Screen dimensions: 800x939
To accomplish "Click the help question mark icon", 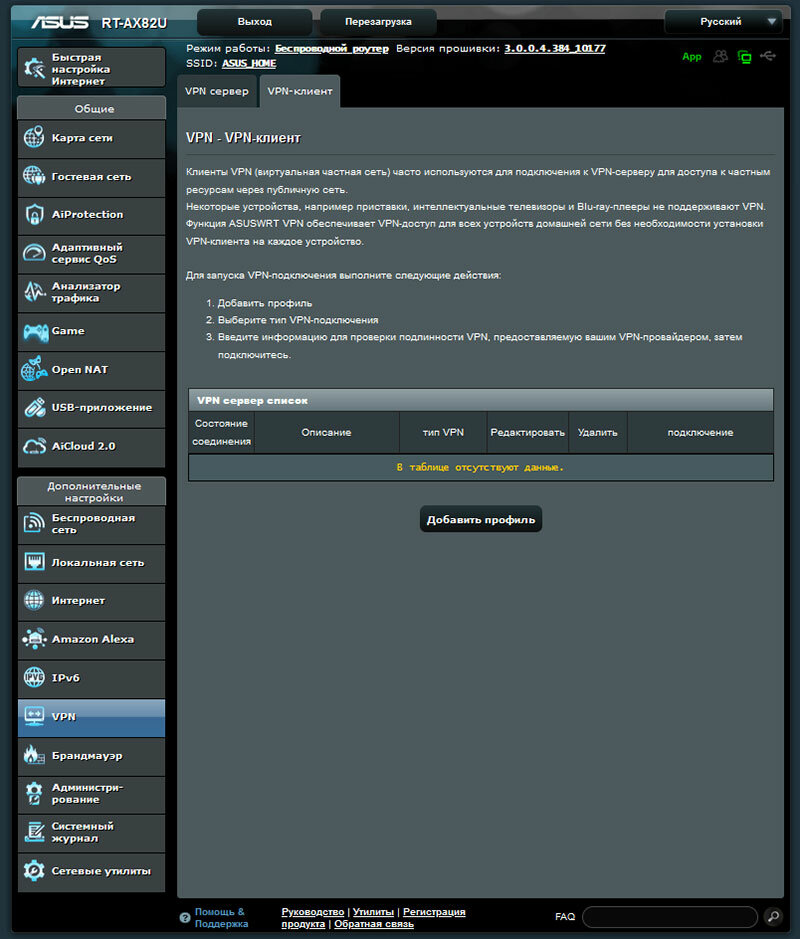I will (184, 917).
